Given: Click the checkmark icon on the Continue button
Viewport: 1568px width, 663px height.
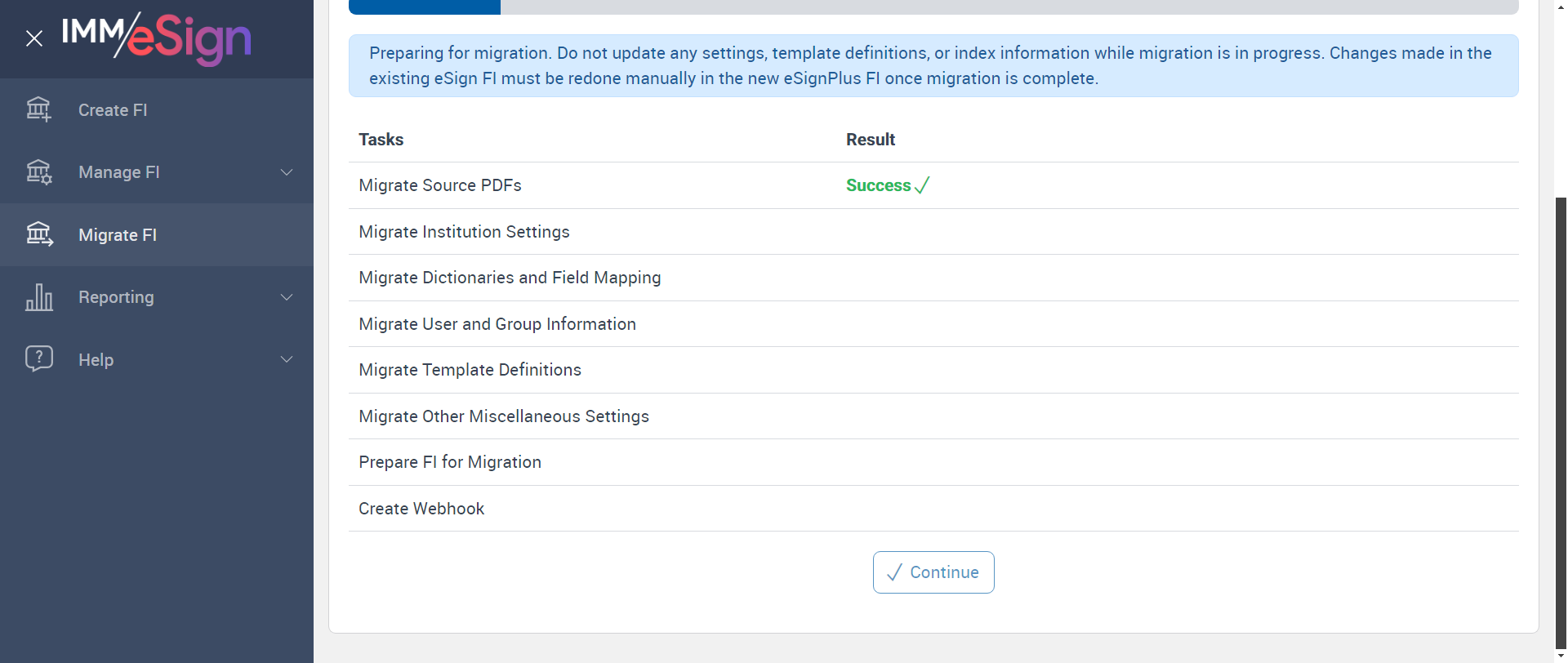Looking at the screenshot, I should 894,572.
